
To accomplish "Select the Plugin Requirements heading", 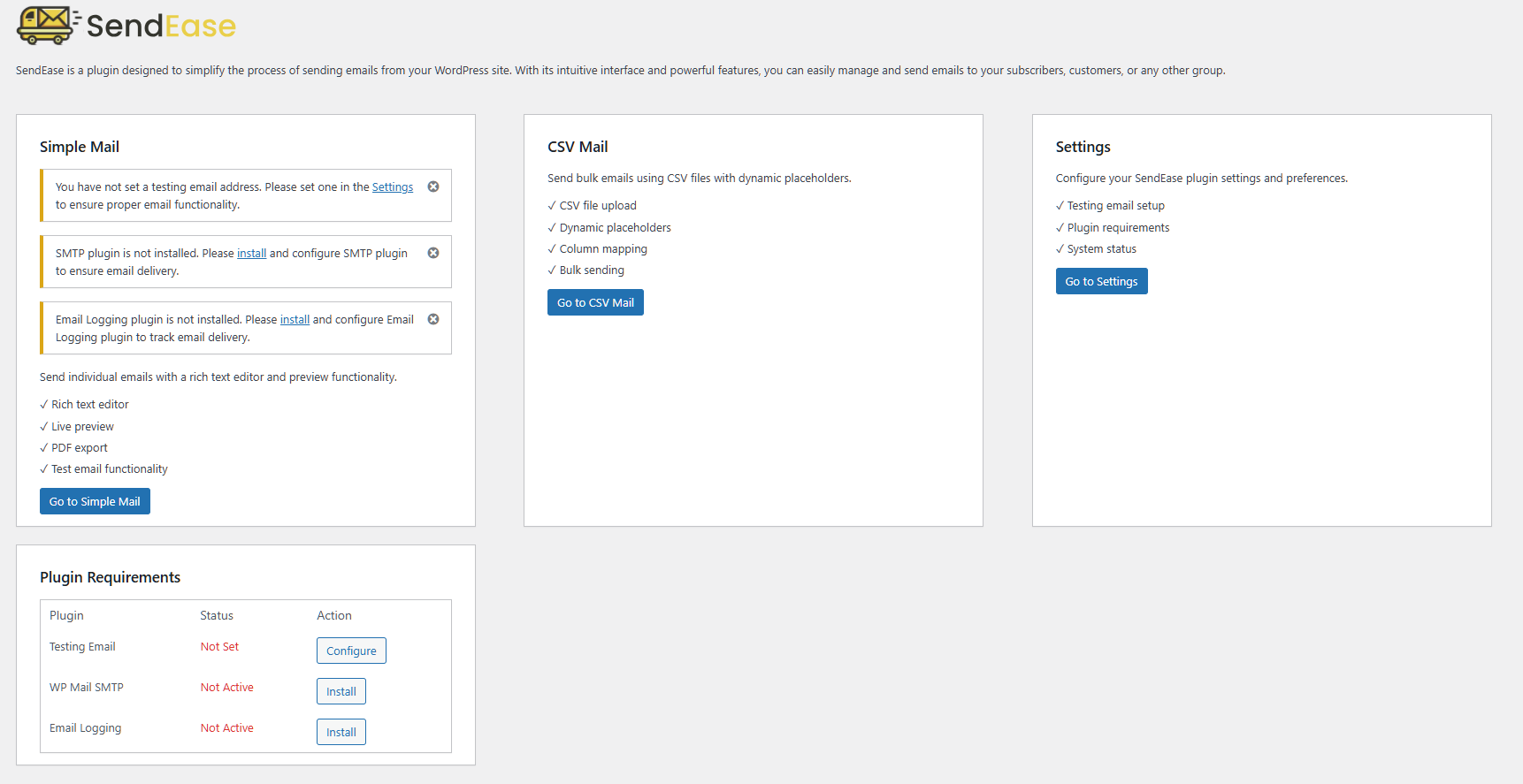I will click(x=110, y=577).
